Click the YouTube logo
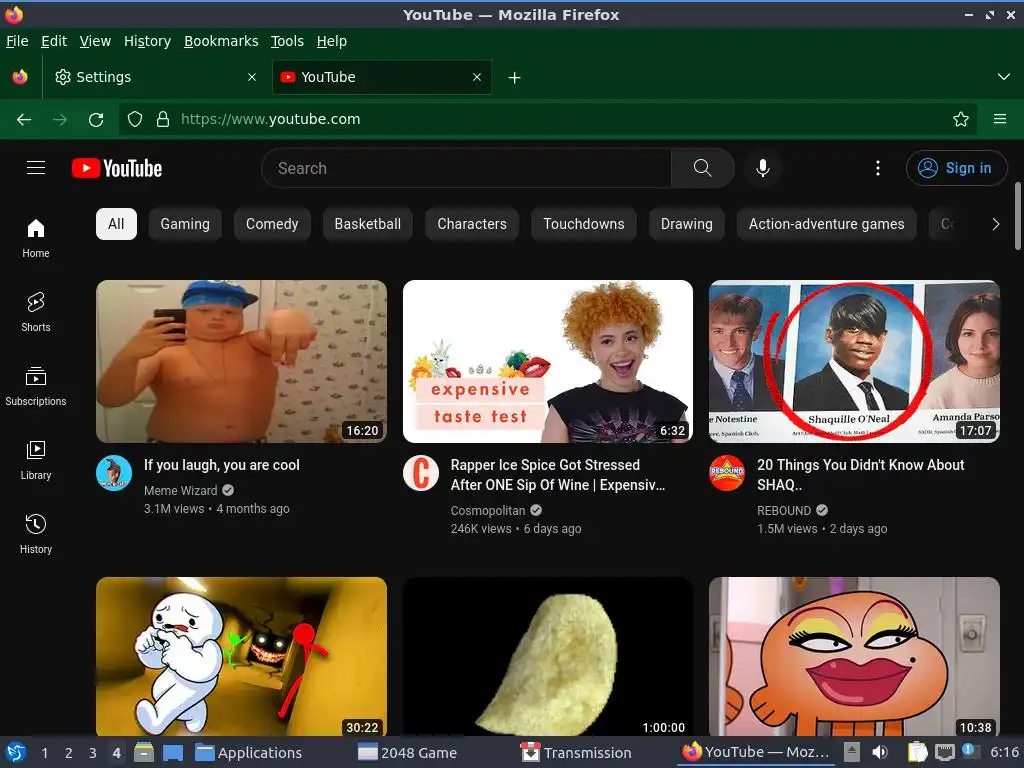Screen dimensions: 1024x768 pyautogui.click(x=117, y=168)
